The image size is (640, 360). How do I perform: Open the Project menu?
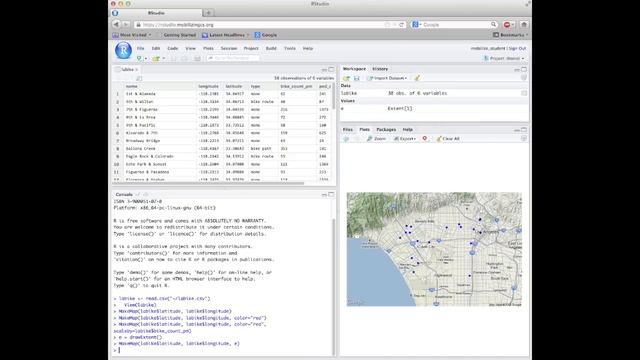pos(251,48)
